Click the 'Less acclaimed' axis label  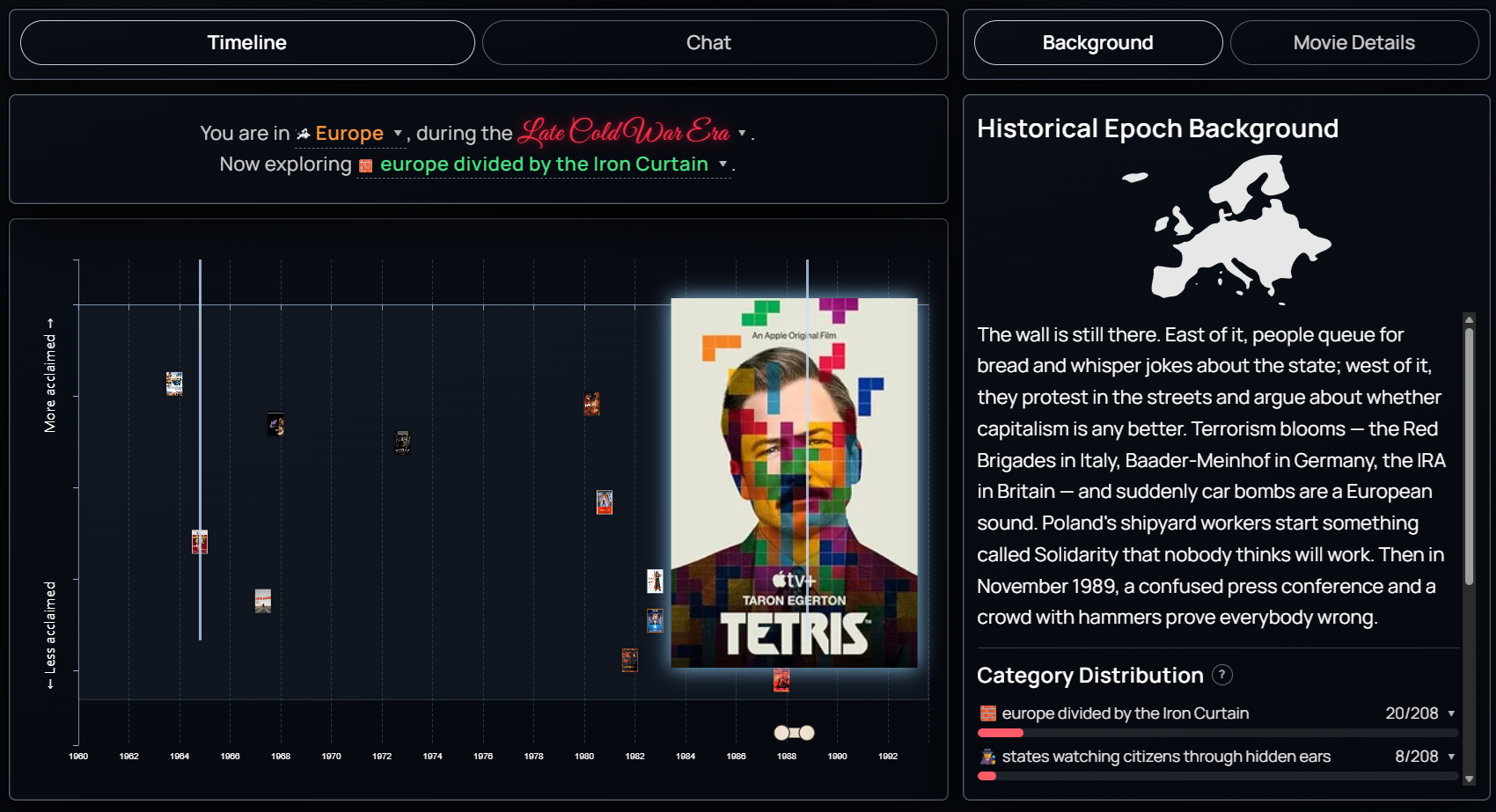[x=50, y=635]
